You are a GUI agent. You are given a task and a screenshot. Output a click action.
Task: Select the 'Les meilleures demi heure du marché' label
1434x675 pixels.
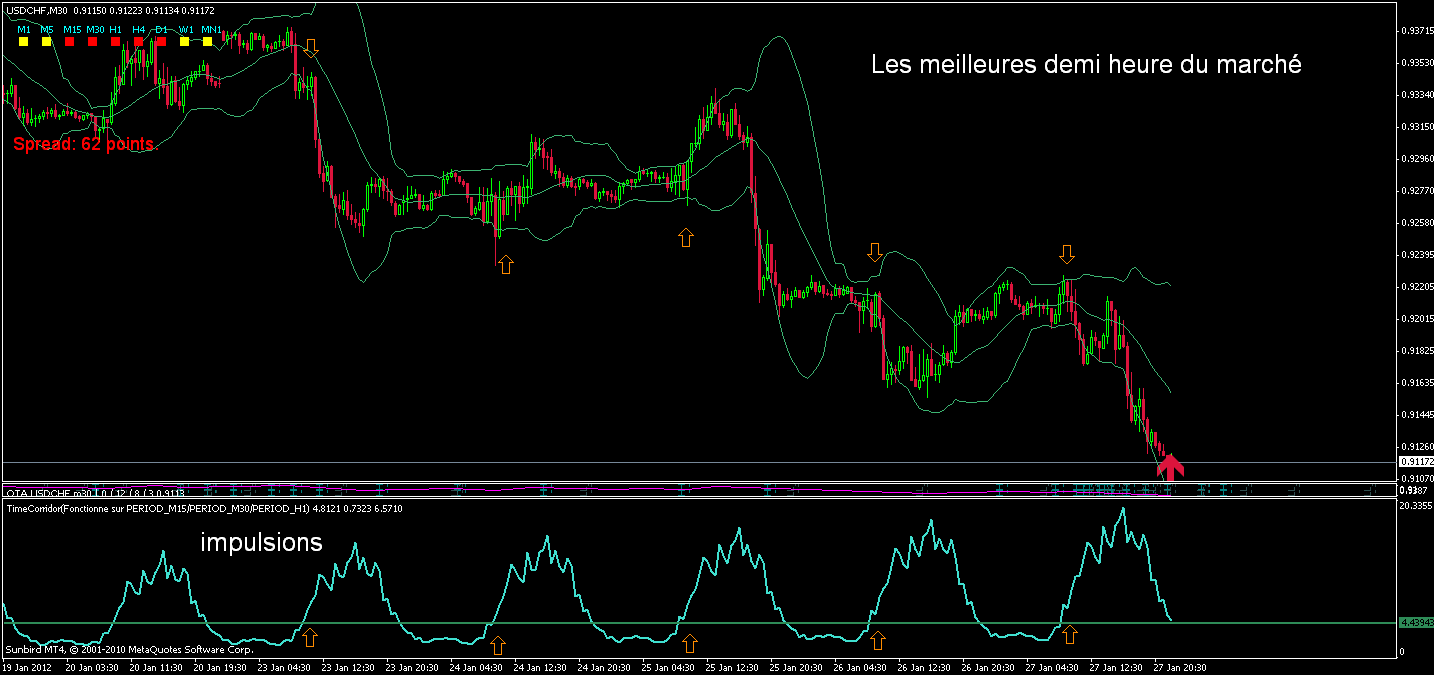point(1086,65)
